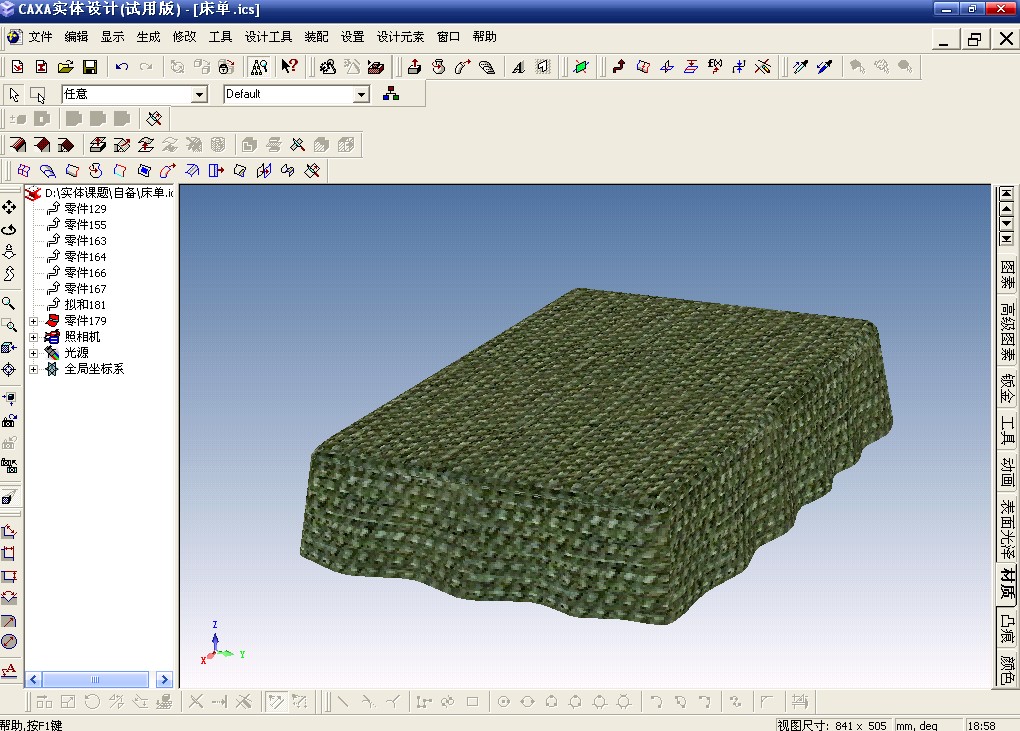Select the pan camera tool in left toolbar
This screenshot has width=1020, height=731.
(x=9, y=207)
